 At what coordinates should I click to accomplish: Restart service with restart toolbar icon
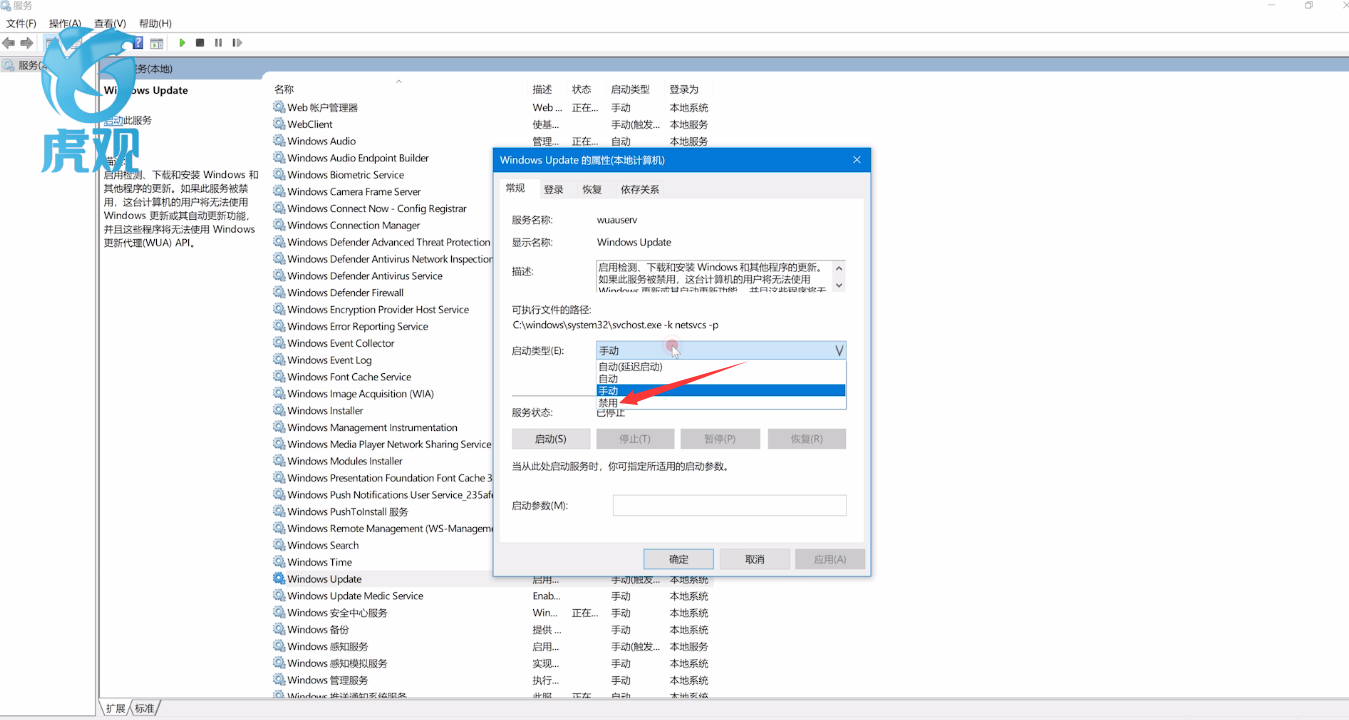click(x=237, y=43)
